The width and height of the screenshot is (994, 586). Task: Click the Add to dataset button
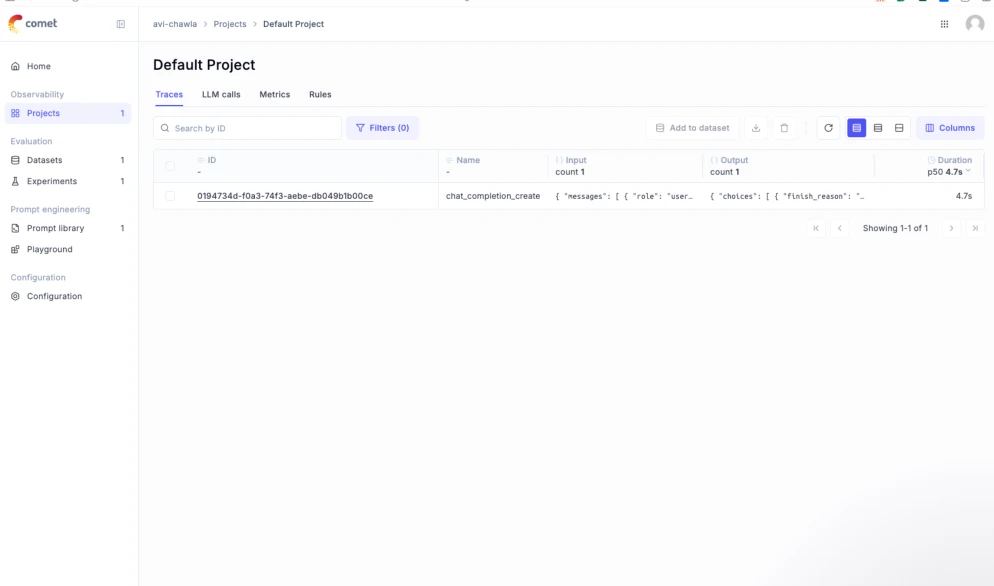tap(692, 128)
